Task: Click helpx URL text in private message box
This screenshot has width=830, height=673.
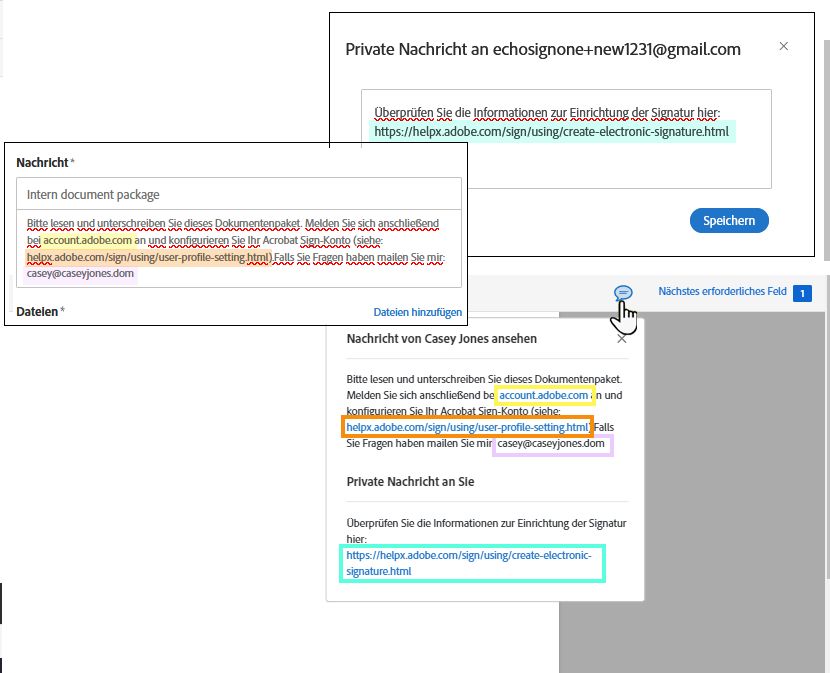Action: (552, 131)
